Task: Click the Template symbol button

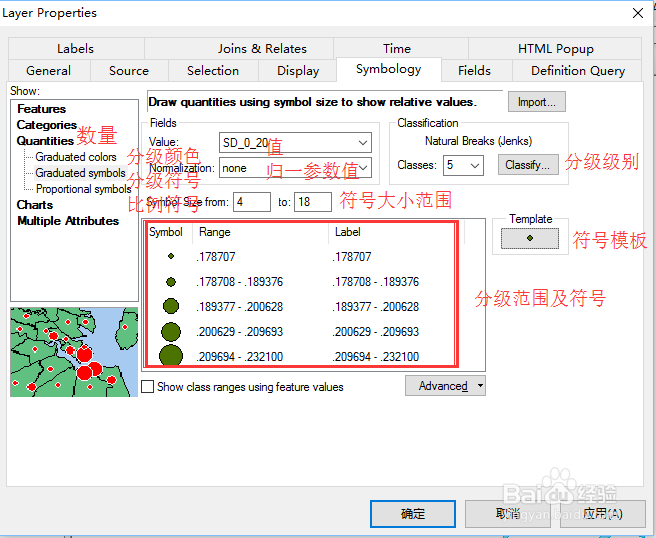Action: click(530, 238)
